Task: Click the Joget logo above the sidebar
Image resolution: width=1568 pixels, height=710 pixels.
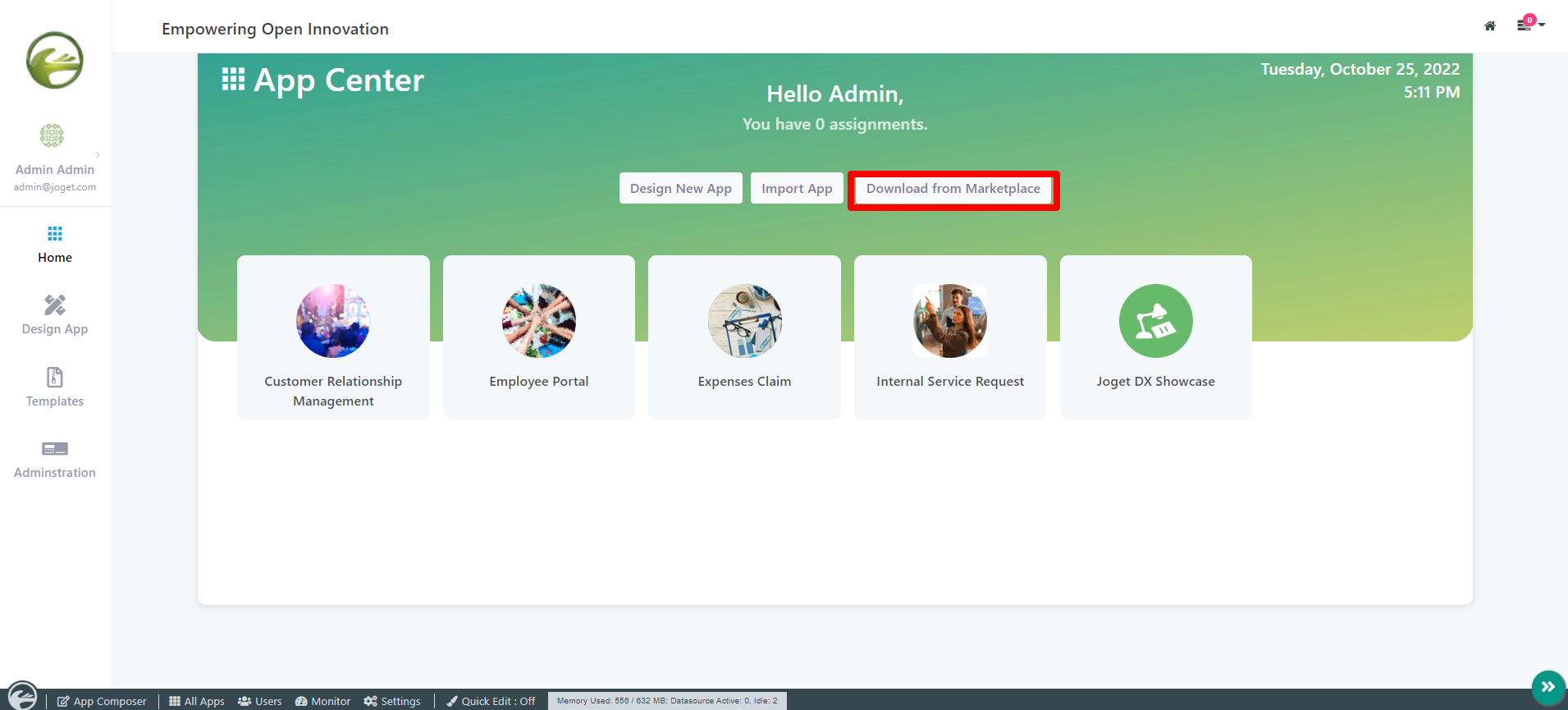Action: pyautogui.click(x=55, y=60)
